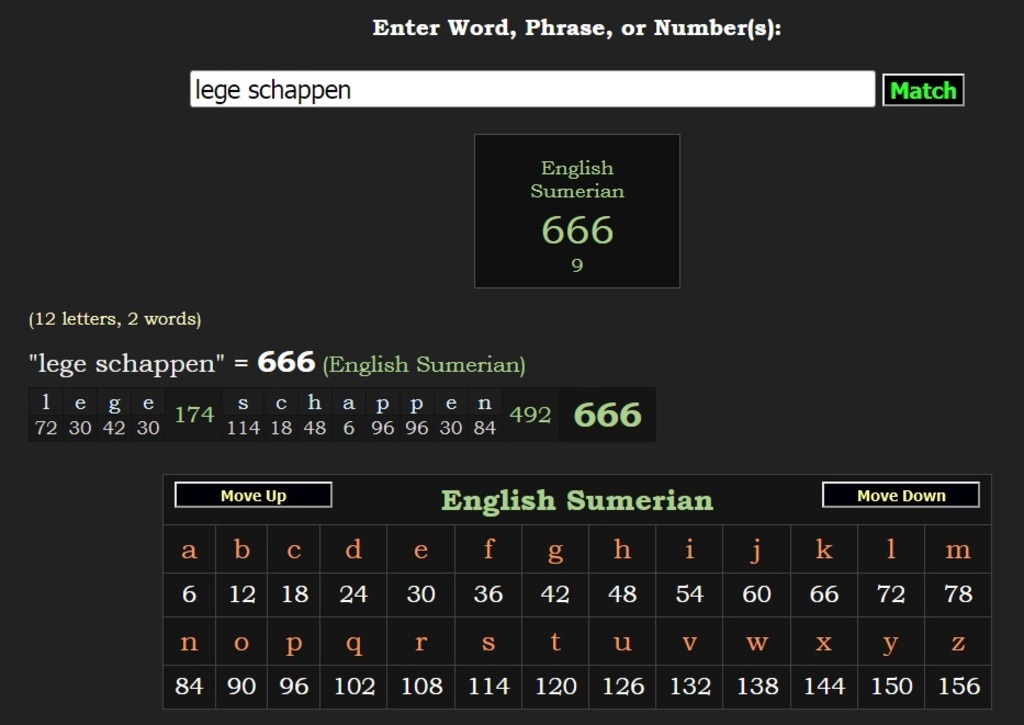Click the bold 666 next to the quoted phrase
This screenshot has width=1024, height=725.
(286, 362)
